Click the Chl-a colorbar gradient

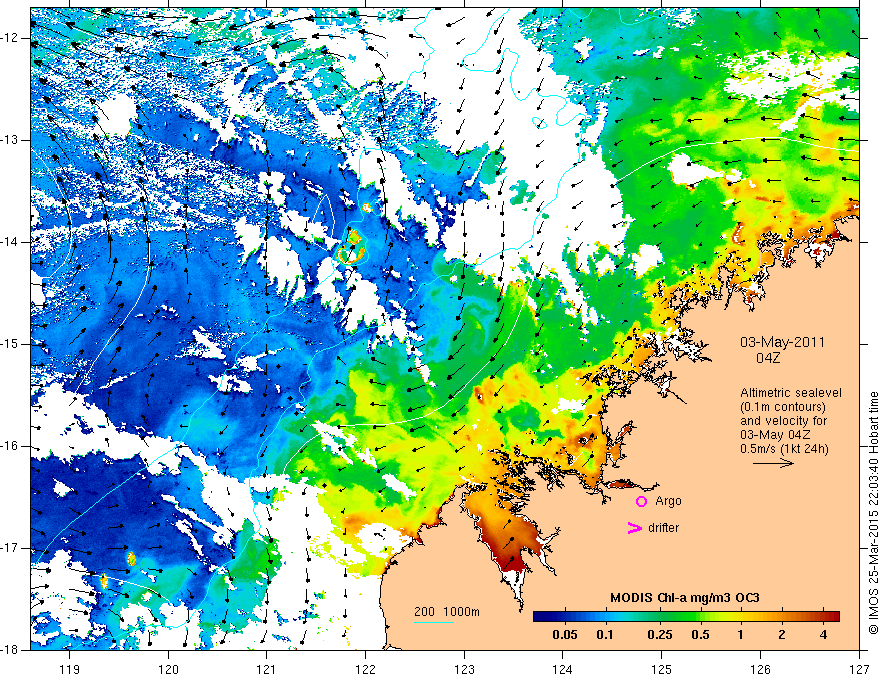click(x=686, y=617)
